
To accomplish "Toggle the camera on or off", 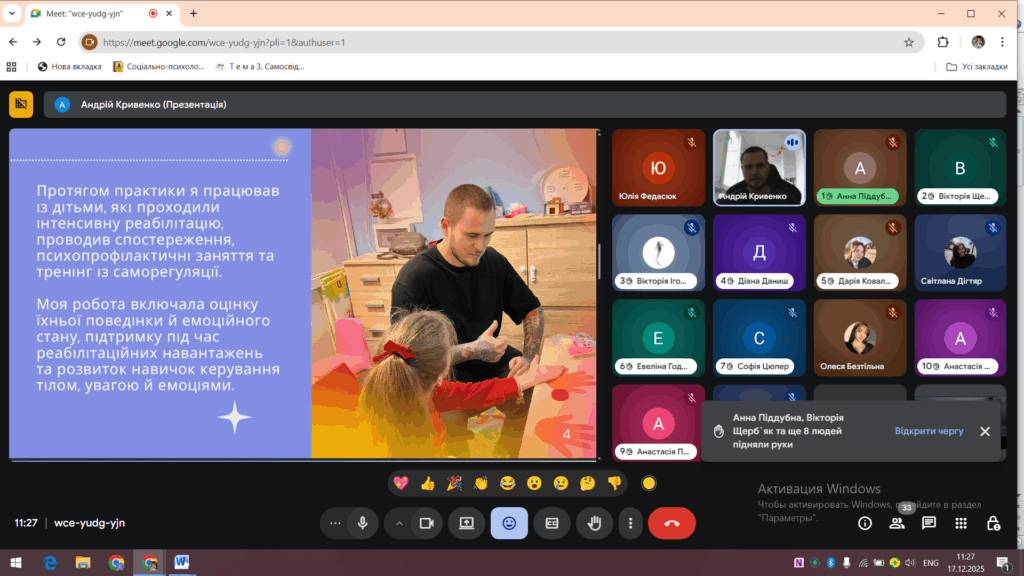I will tap(426, 523).
